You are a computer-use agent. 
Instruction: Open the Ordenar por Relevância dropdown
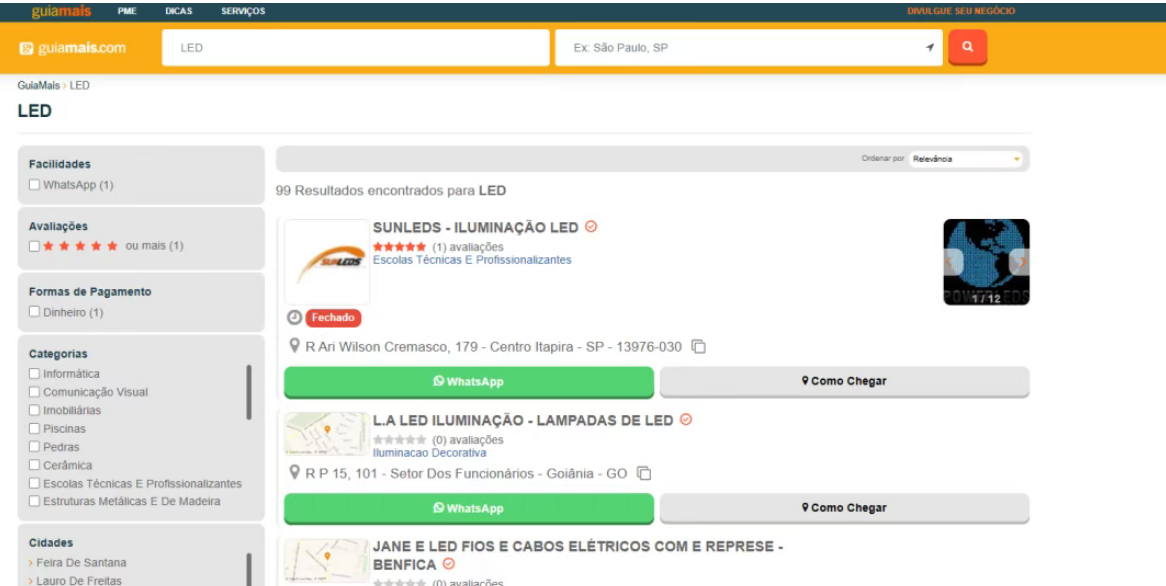(x=965, y=159)
